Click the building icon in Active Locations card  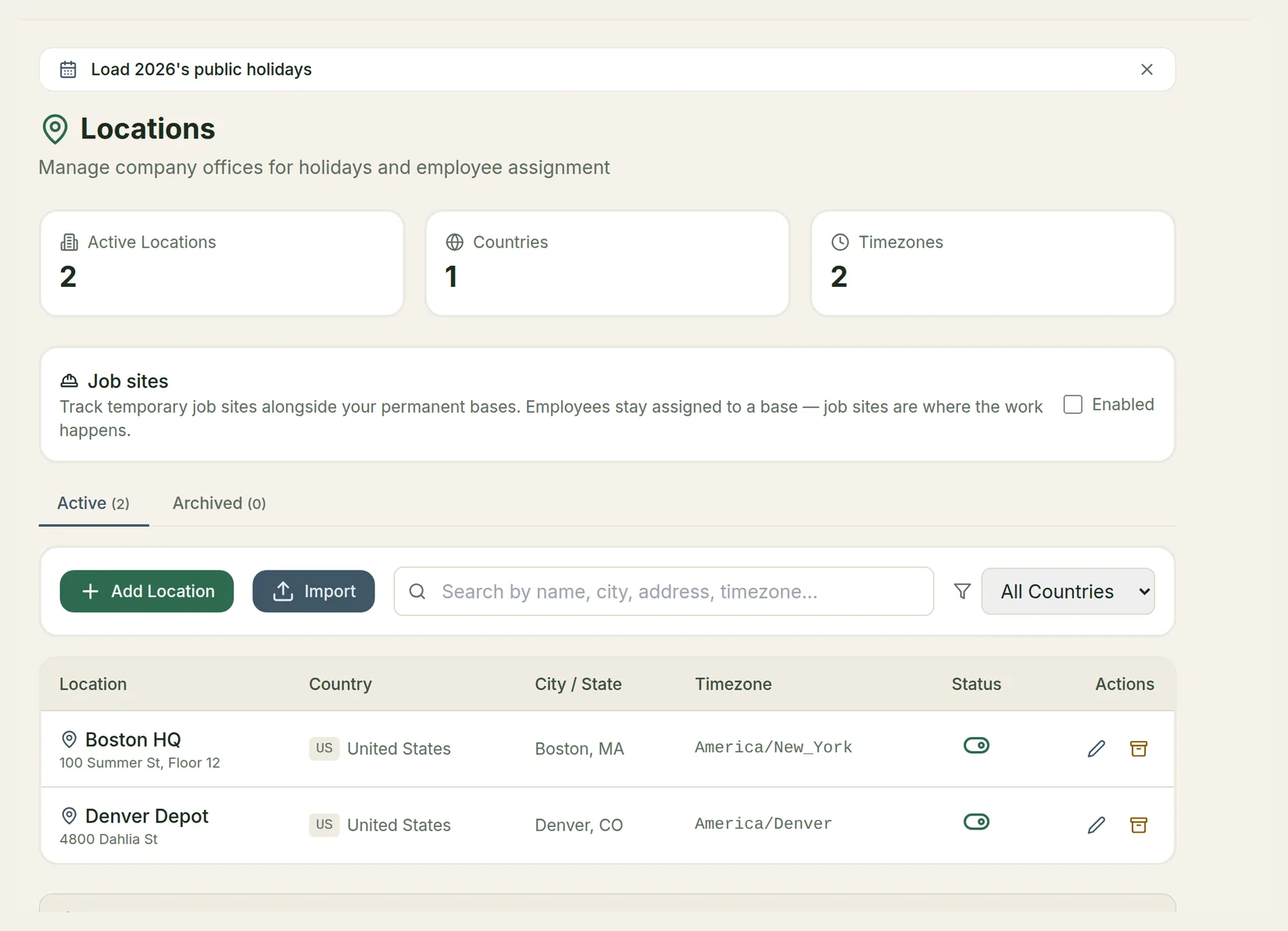coord(69,242)
